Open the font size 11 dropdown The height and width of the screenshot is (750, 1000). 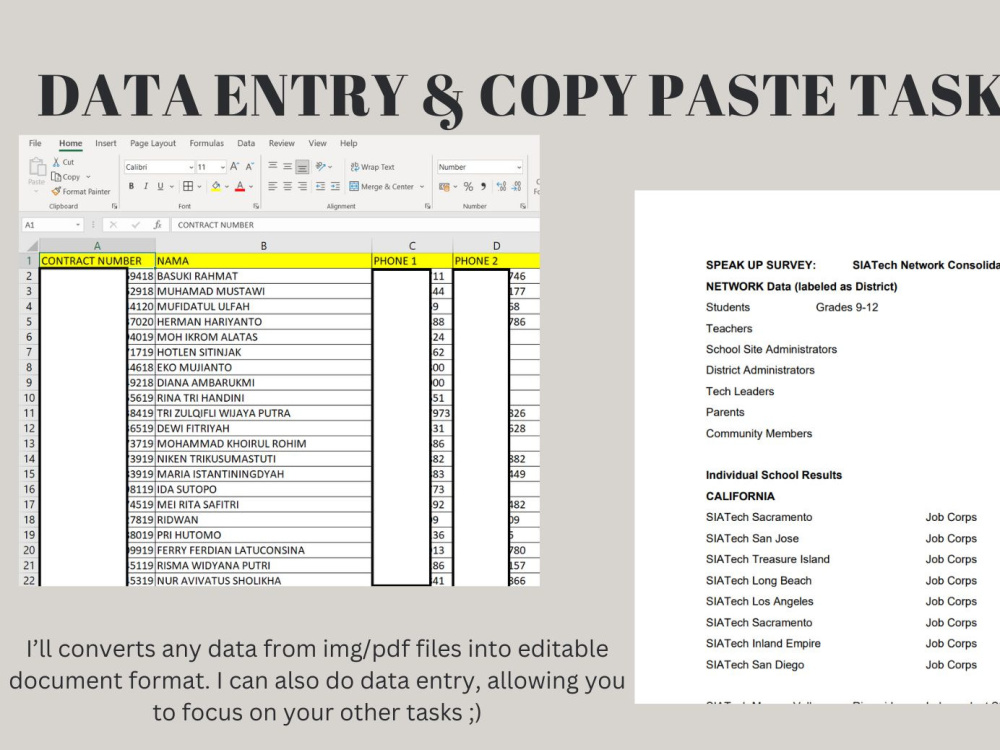(223, 167)
